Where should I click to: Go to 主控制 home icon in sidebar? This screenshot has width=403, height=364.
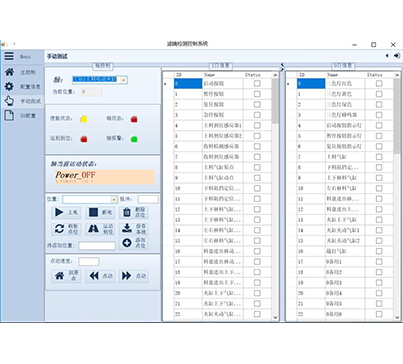pos(9,72)
